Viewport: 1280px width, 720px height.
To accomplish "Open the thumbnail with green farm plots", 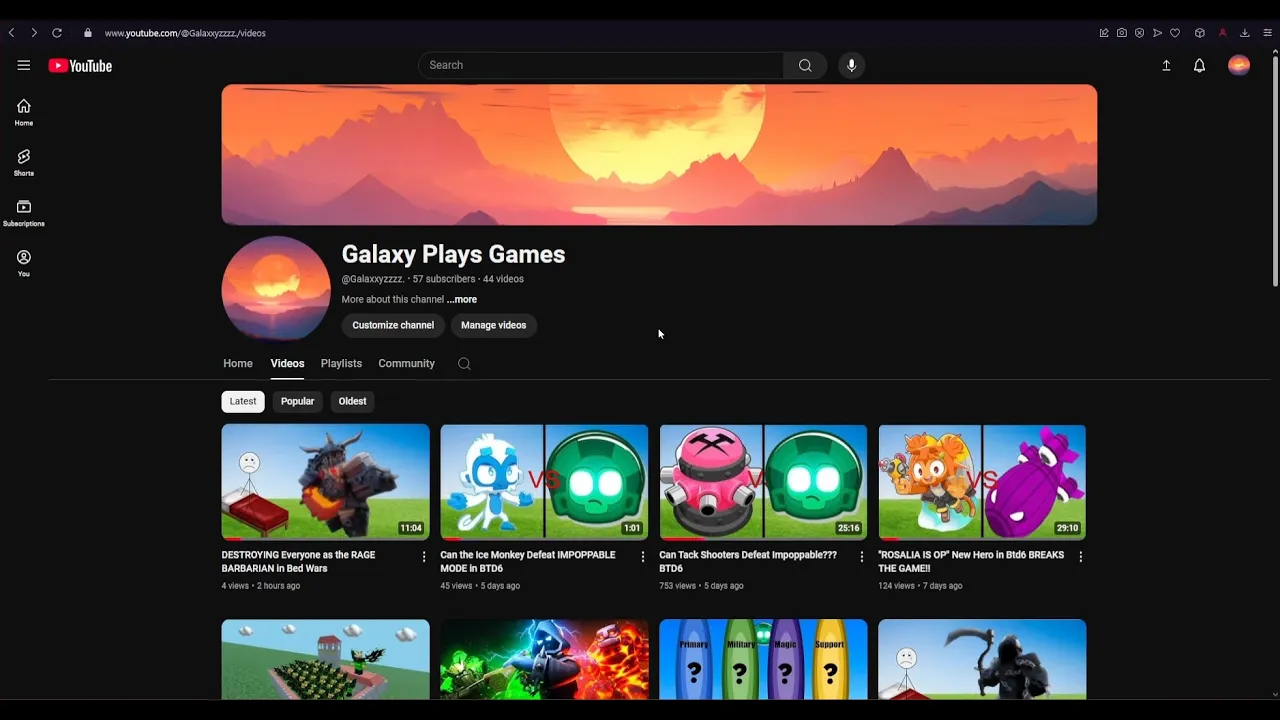I will [325, 659].
